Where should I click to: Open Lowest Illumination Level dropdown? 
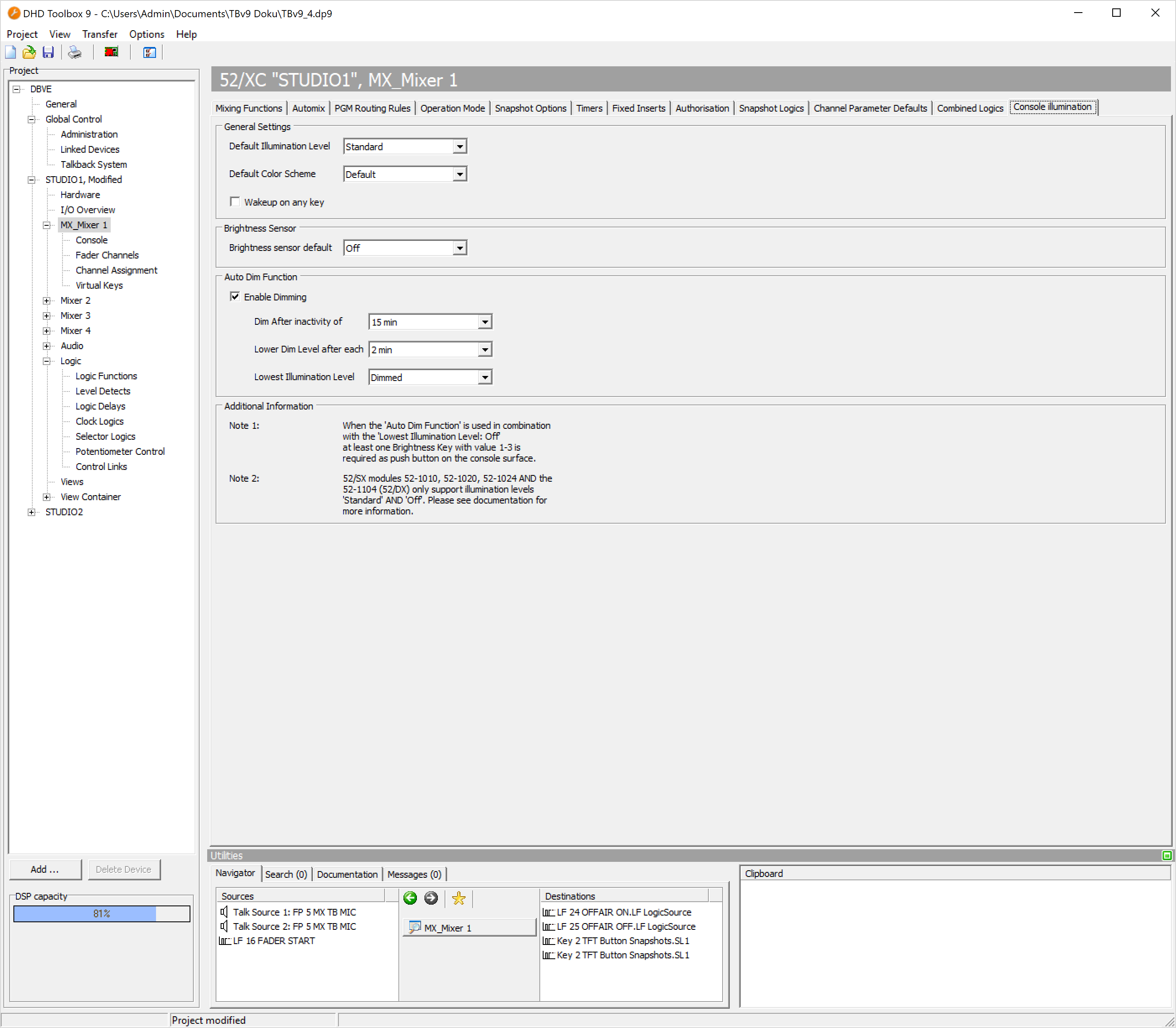pos(485,378)
